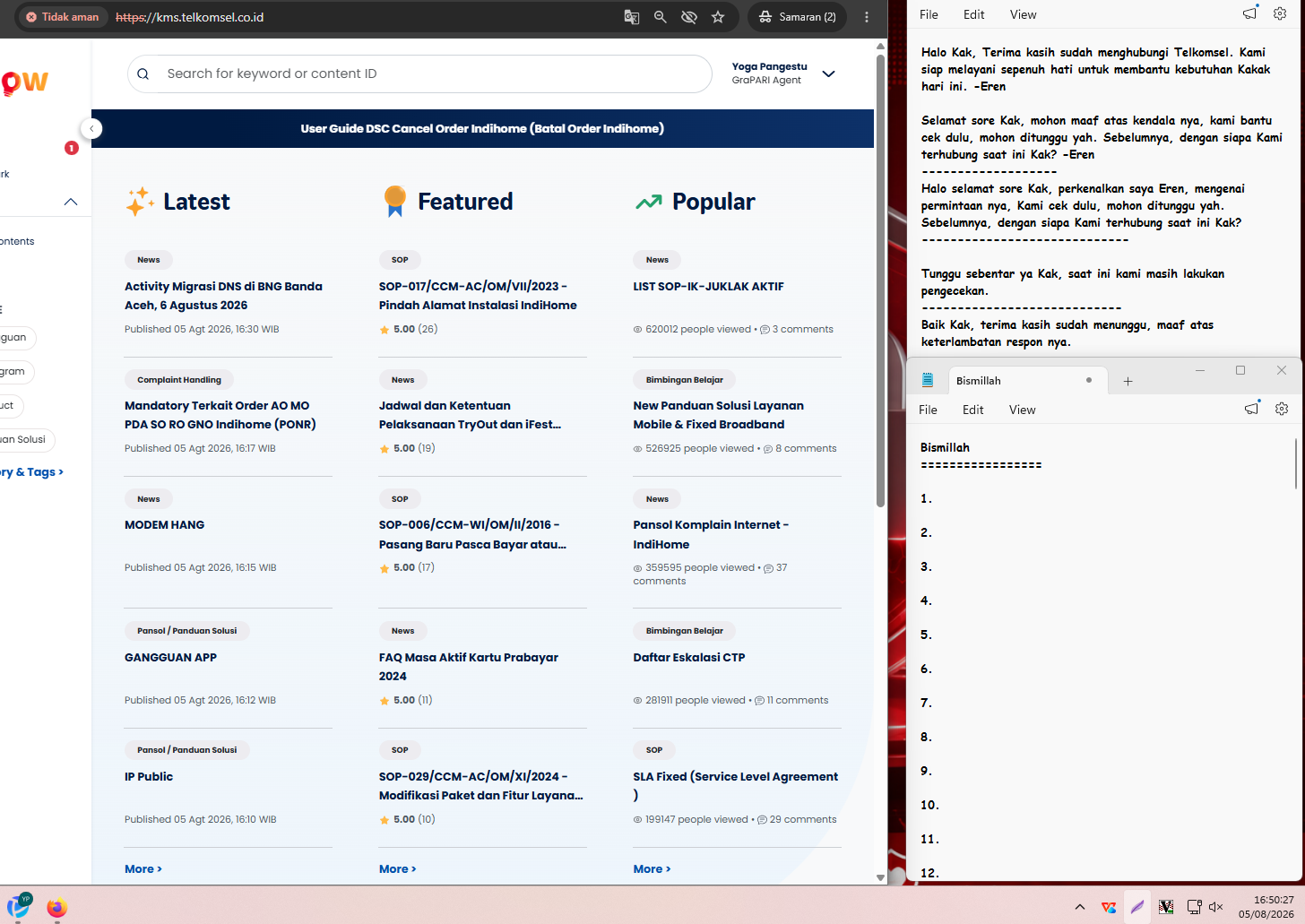Click More under the Latest column
1305x924 pixels.
click(143, 869)
